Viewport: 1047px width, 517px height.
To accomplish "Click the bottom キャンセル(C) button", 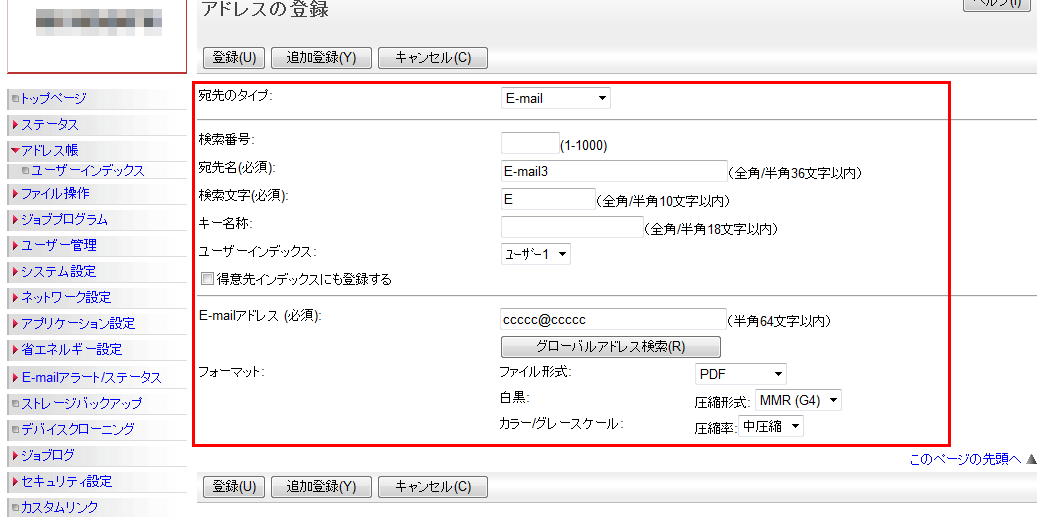I will tap(432, 487).
